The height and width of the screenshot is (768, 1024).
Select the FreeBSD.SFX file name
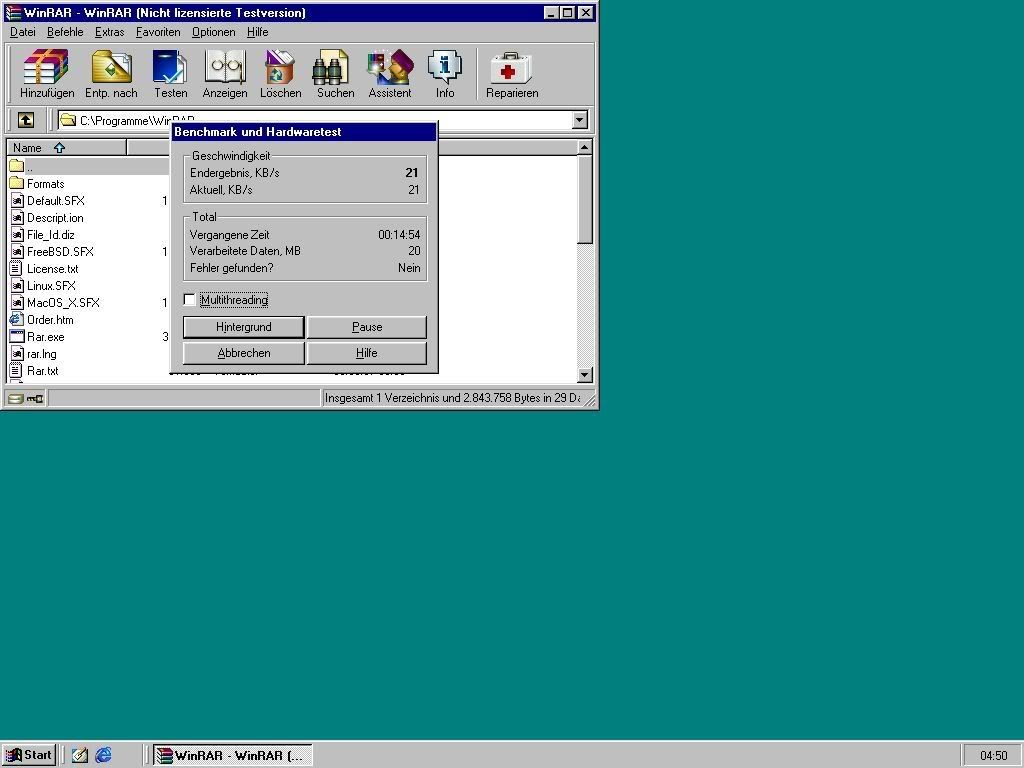coord(60,251)
